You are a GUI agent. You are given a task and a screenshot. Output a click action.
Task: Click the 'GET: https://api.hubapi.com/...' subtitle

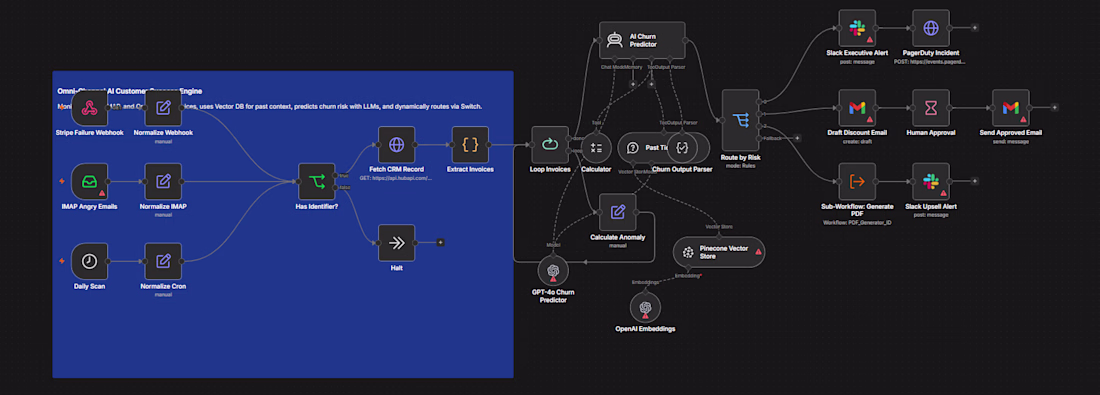coord(396,178)
